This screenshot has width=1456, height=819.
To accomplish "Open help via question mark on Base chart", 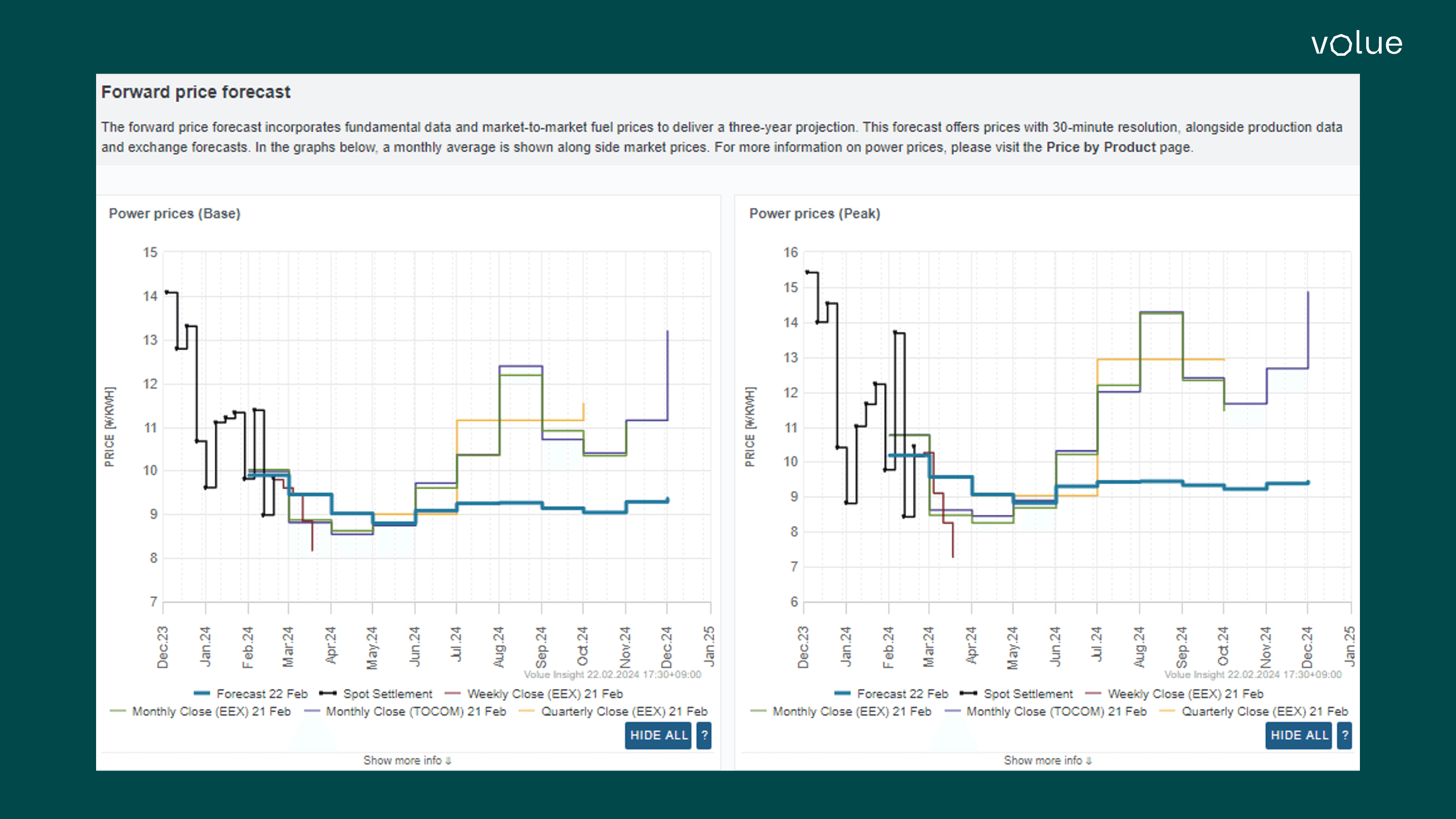I will pos(704,736).
